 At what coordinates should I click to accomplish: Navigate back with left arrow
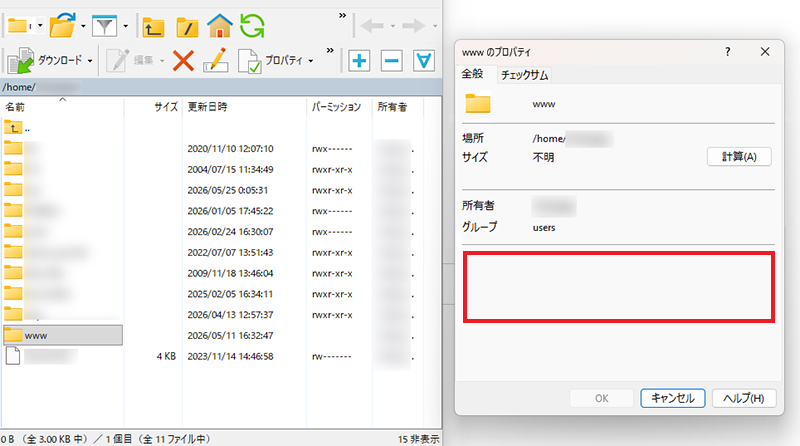pos(372,26)
